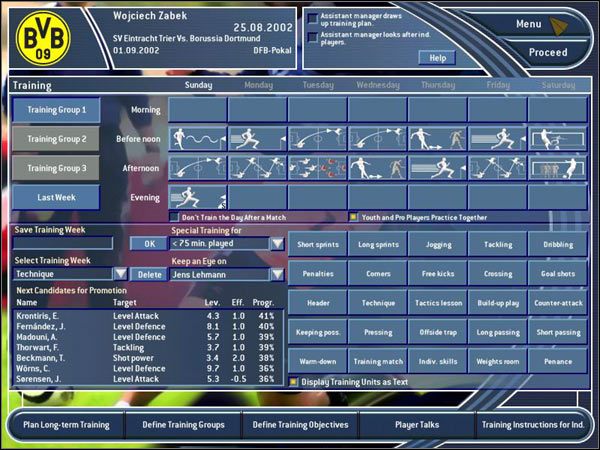This screenshot has height=450, width=600.
Task: Open Keep an Eye on Jens Lehmann dropdown
Action: tap(277, 273)
